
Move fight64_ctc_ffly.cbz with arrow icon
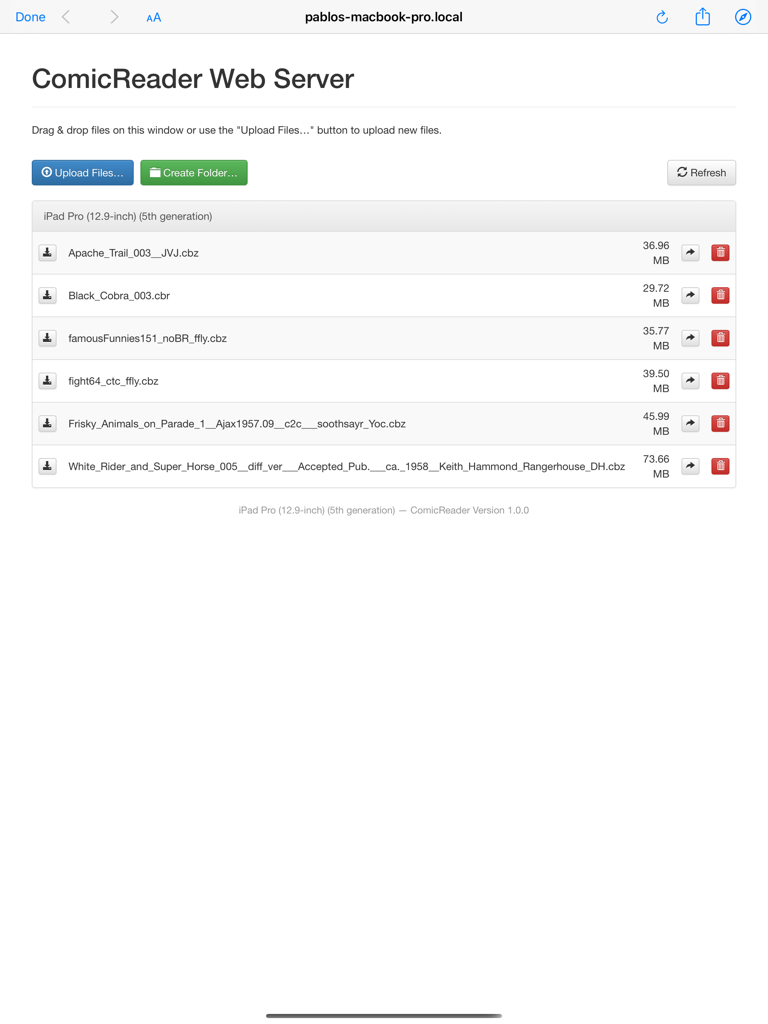click(x=690, y=381)
